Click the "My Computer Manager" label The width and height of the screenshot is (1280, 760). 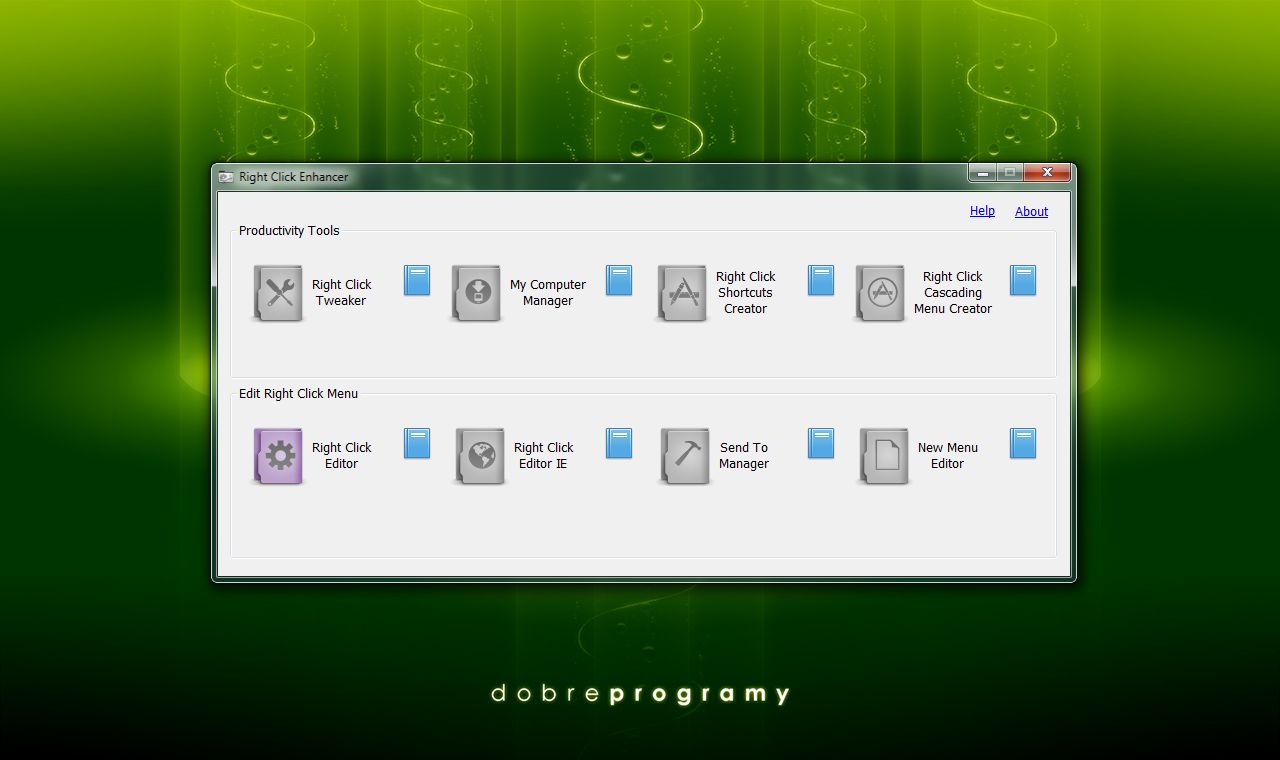click(x=548, y=293)
